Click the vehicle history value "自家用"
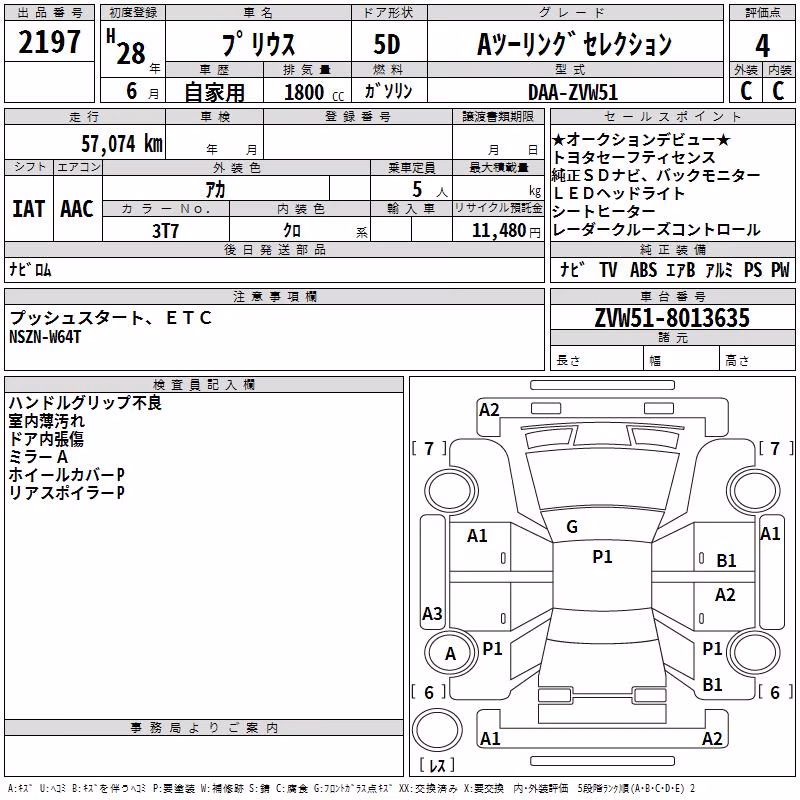Image resolution: width=800 pixels, height=800 pixels. click(x=214, y=92)
